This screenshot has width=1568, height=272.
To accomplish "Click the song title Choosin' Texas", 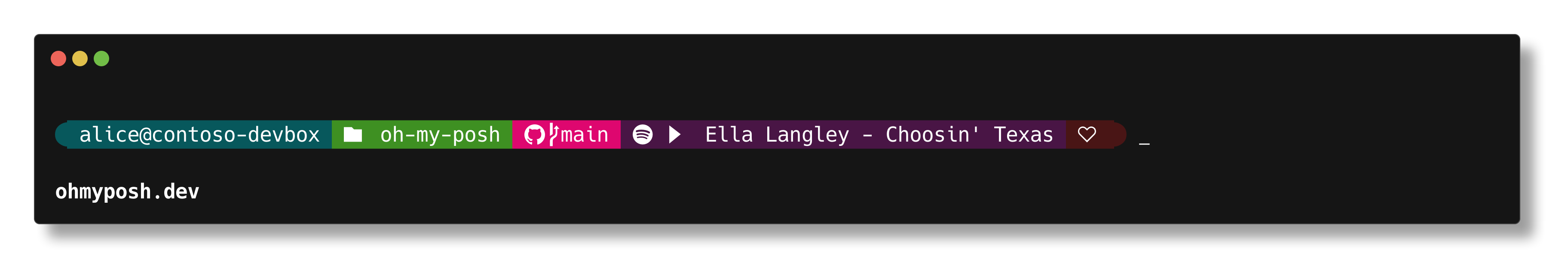I will tap(969, 134).
